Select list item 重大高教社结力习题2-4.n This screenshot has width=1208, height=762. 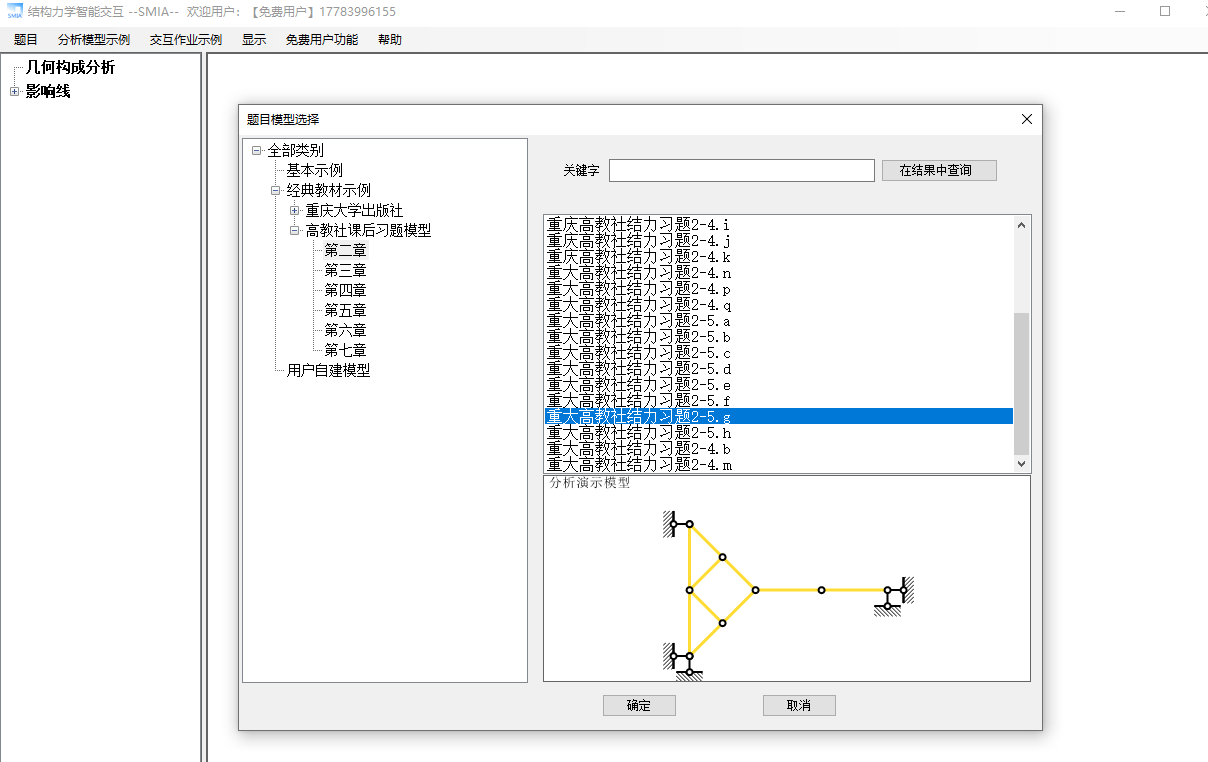tap(778, 273)
